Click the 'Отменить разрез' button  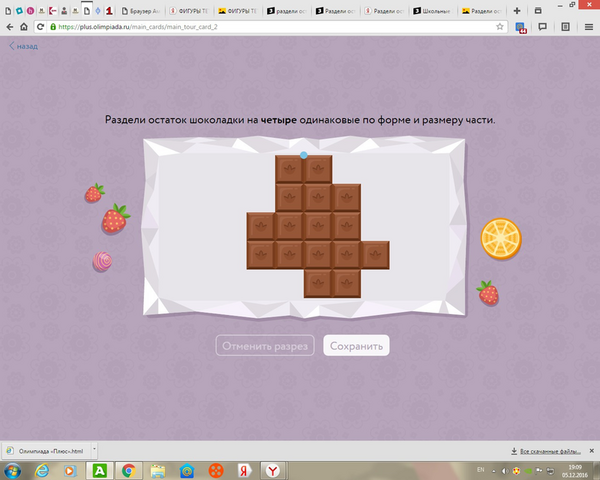[x=265, y=346]
